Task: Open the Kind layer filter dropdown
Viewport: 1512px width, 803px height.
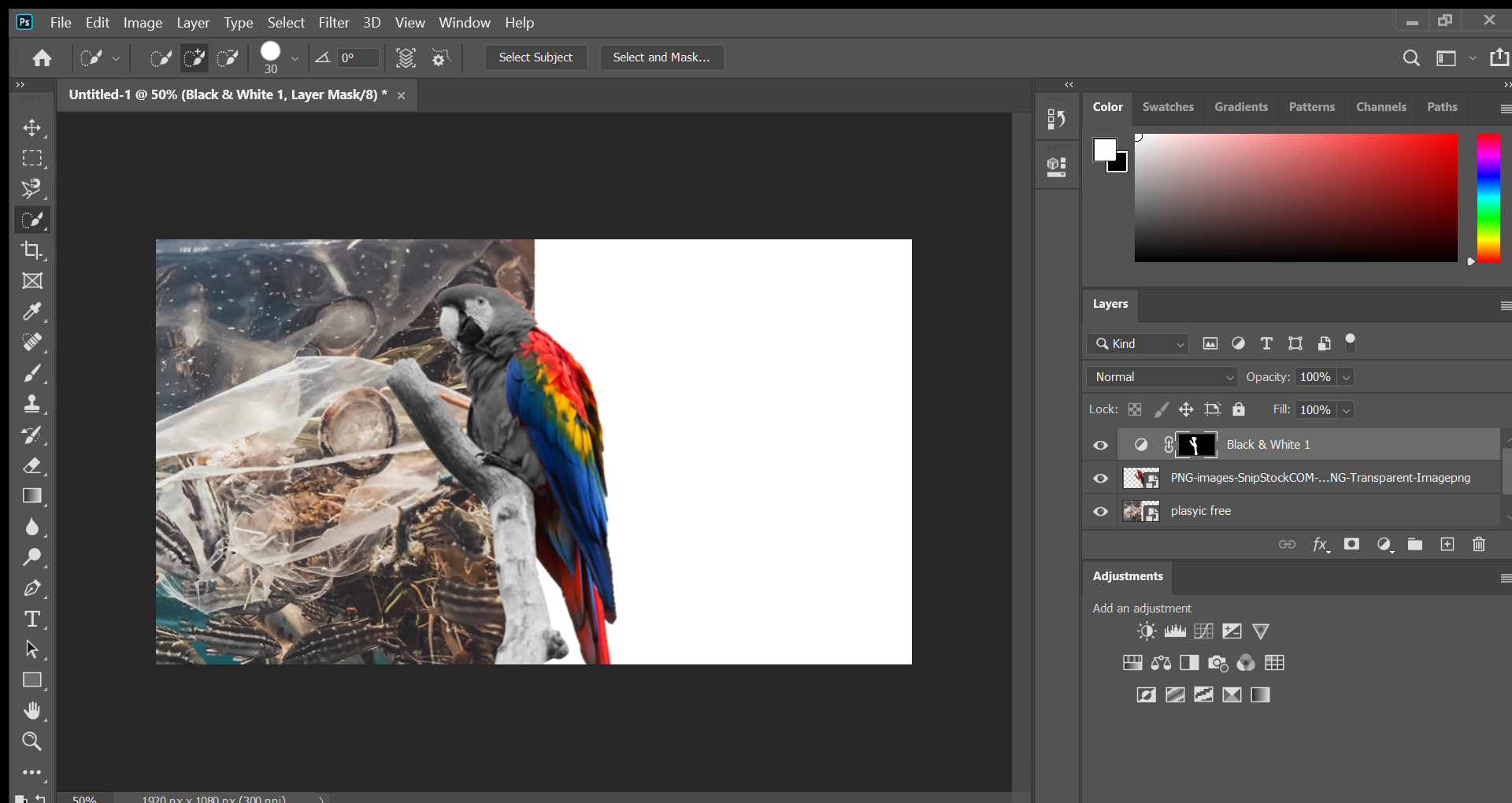Action: 1138,344
